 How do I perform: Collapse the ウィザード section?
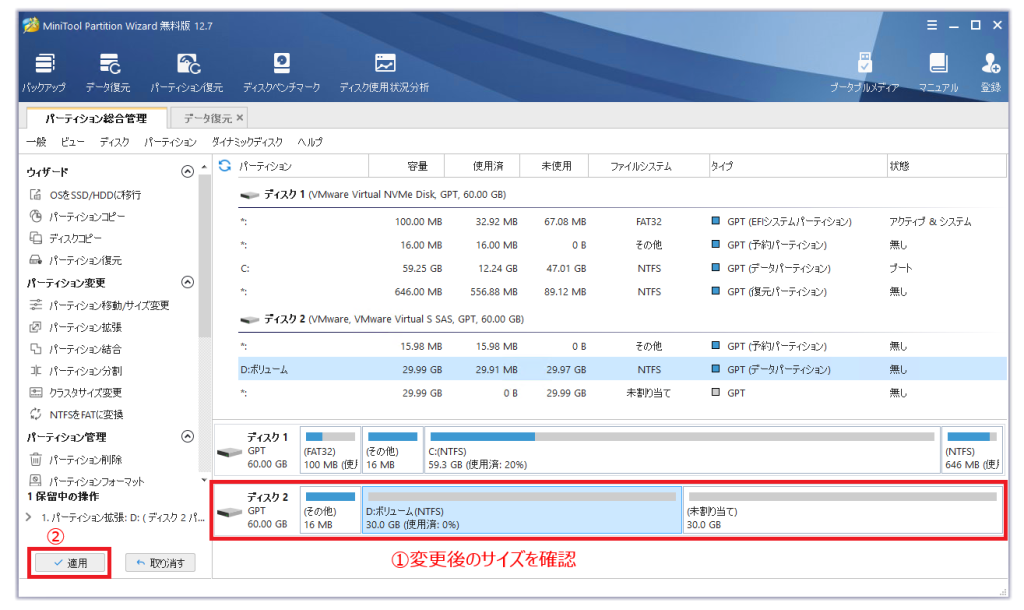click(x=187, y=172)
